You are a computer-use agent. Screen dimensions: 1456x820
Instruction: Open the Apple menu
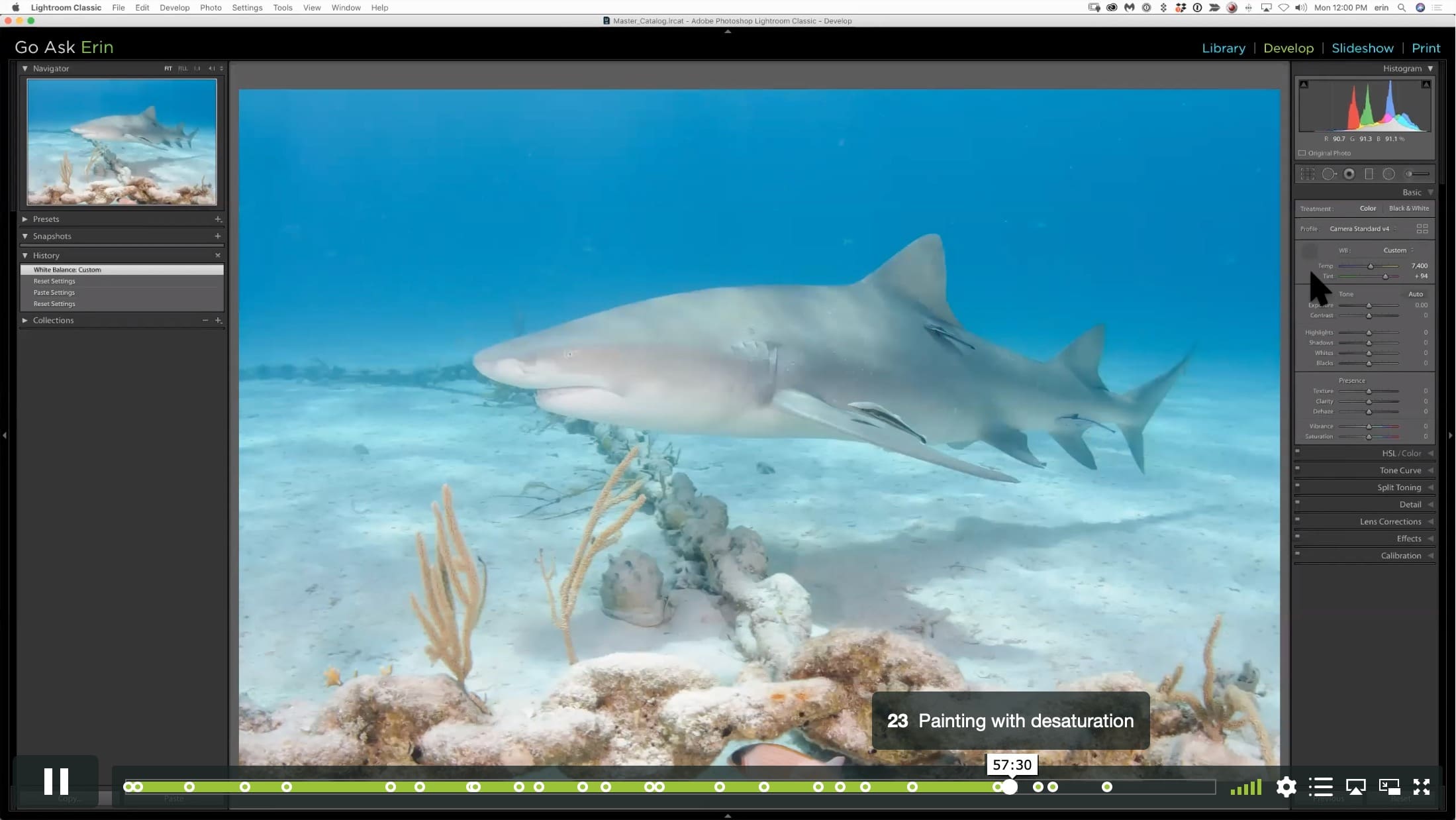16,8
